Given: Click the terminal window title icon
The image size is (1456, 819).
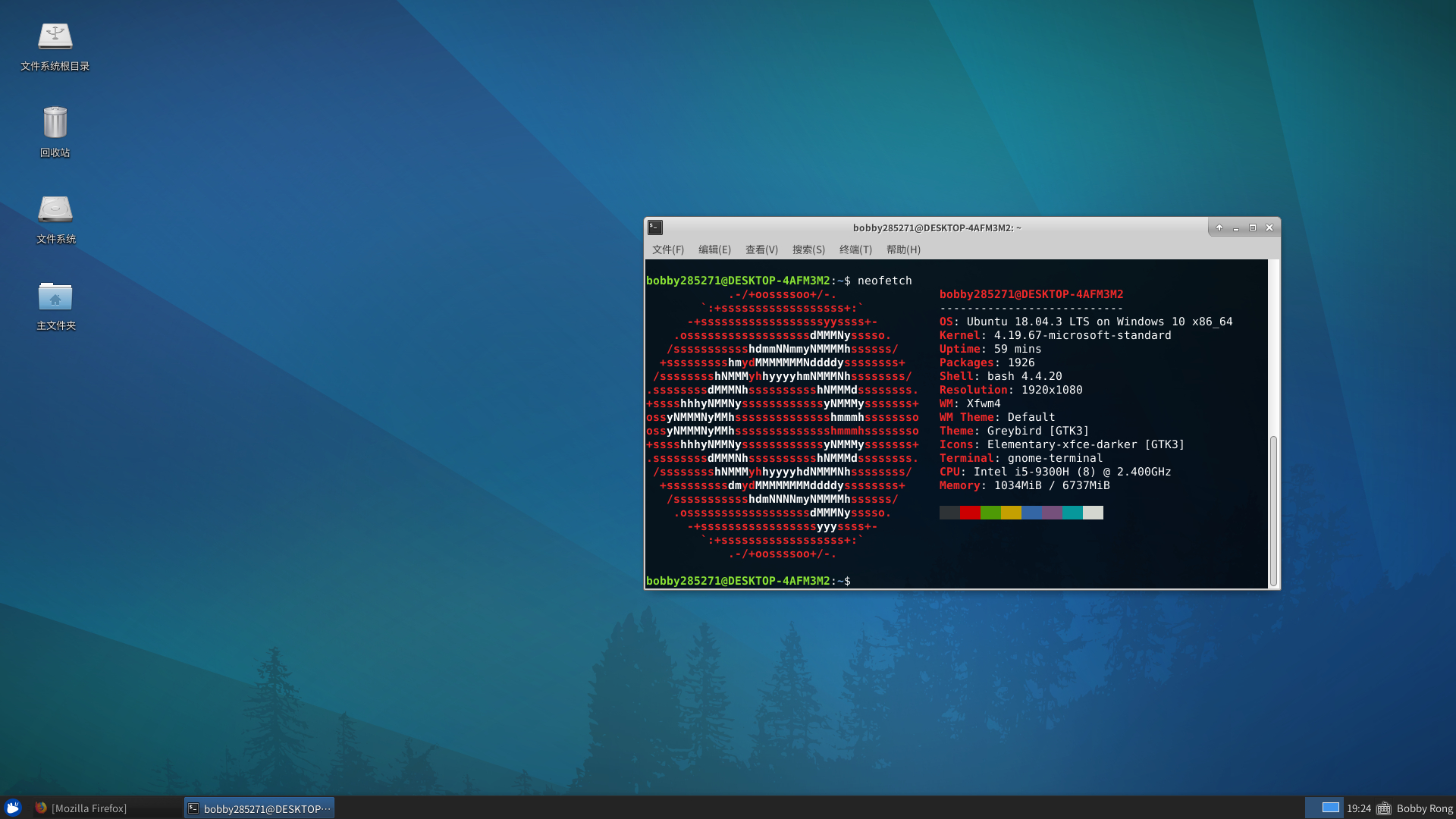Looking at the screenshot, I should [655, 227].
